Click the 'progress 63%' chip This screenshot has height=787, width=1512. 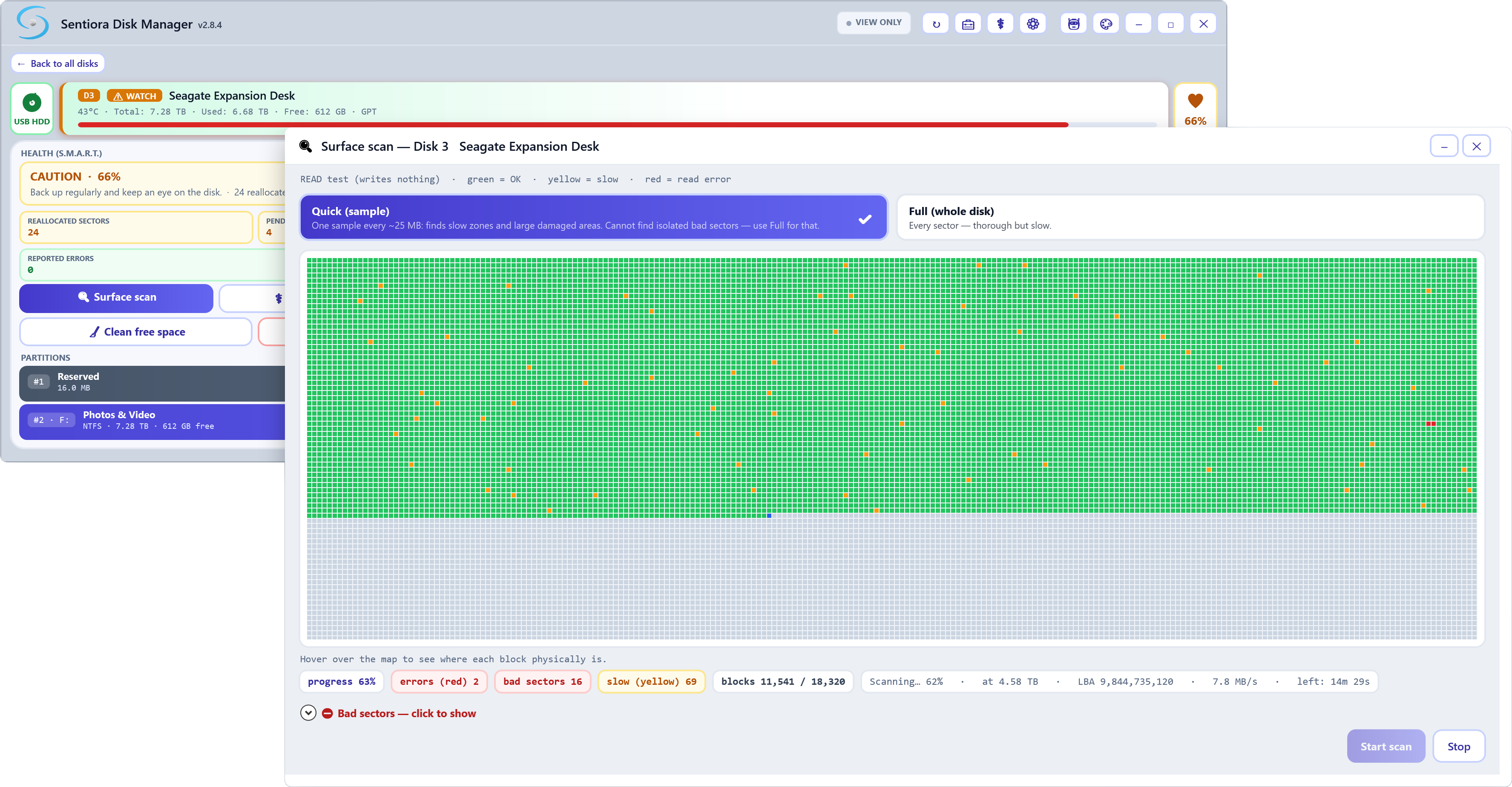342,681
